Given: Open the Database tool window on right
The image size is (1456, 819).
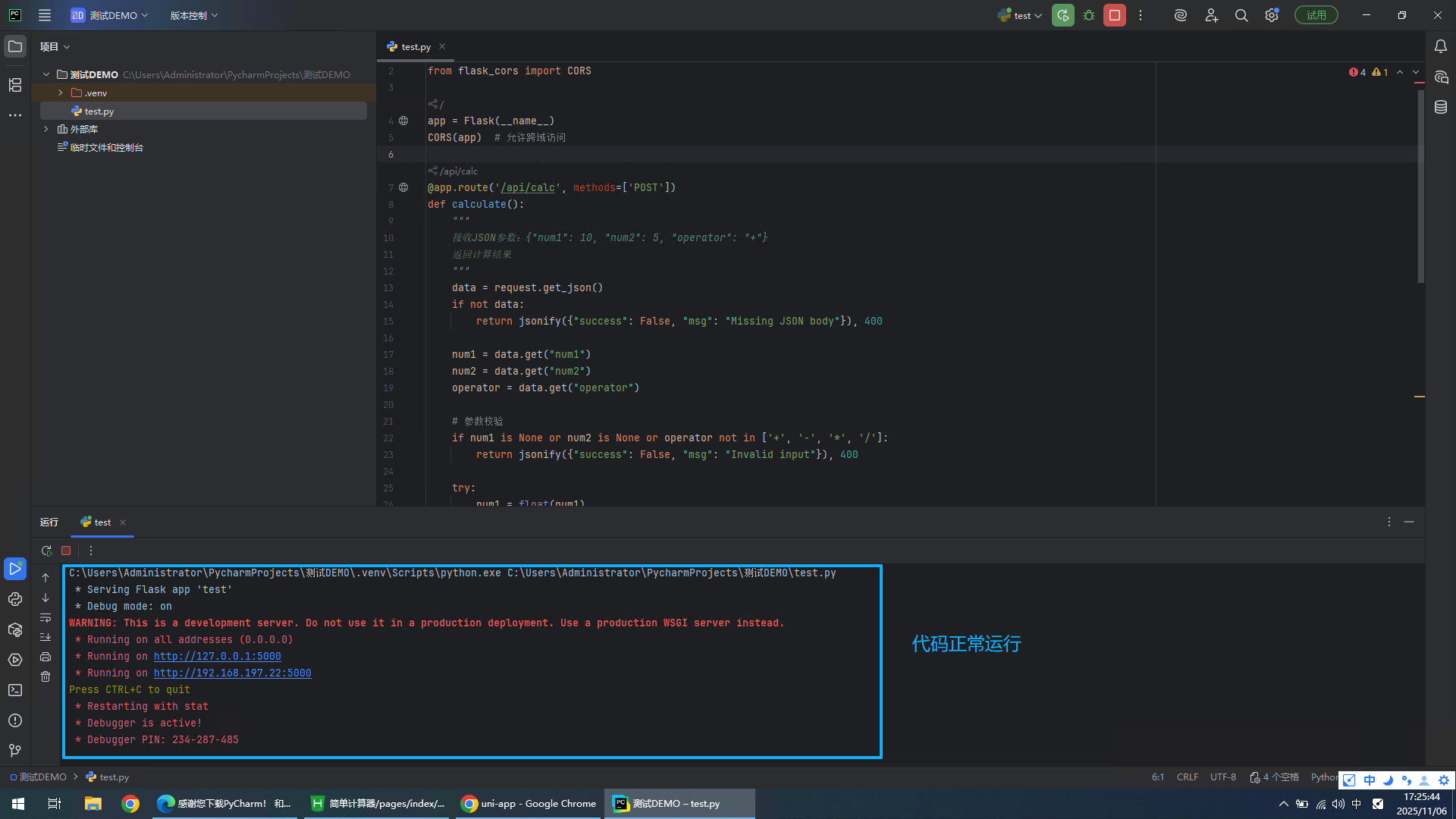Looking at the screenshot, I should tap(1441, 107).
